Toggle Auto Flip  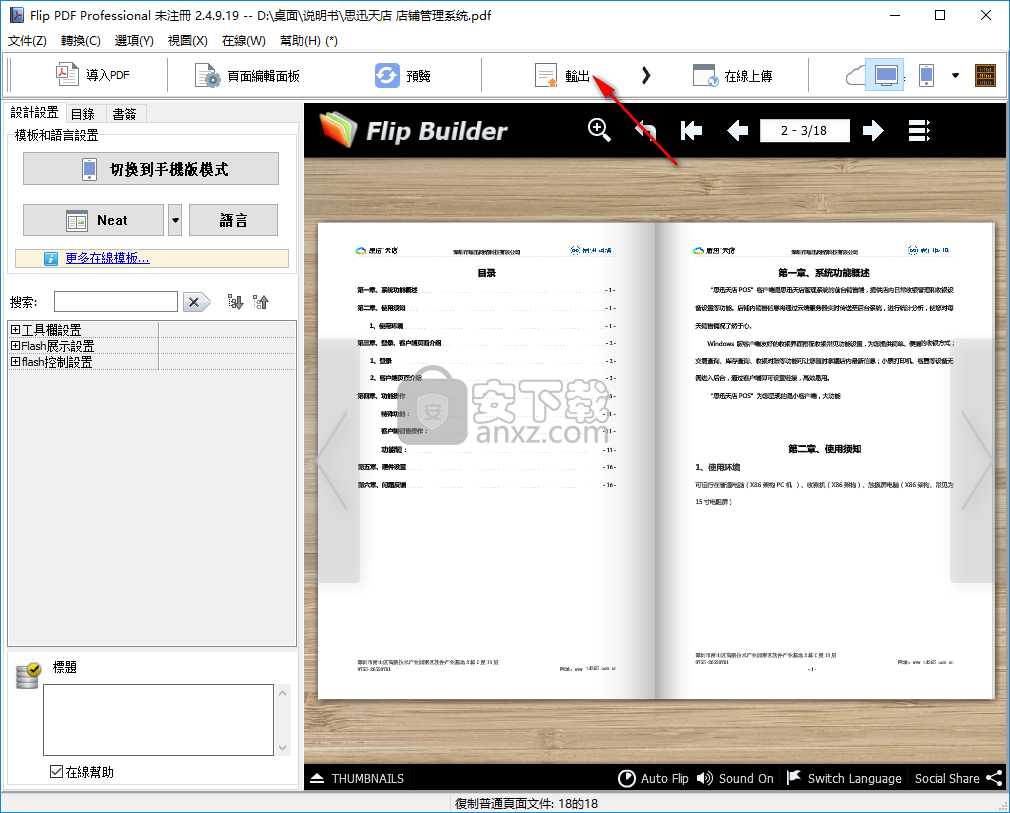click(653, 778)
